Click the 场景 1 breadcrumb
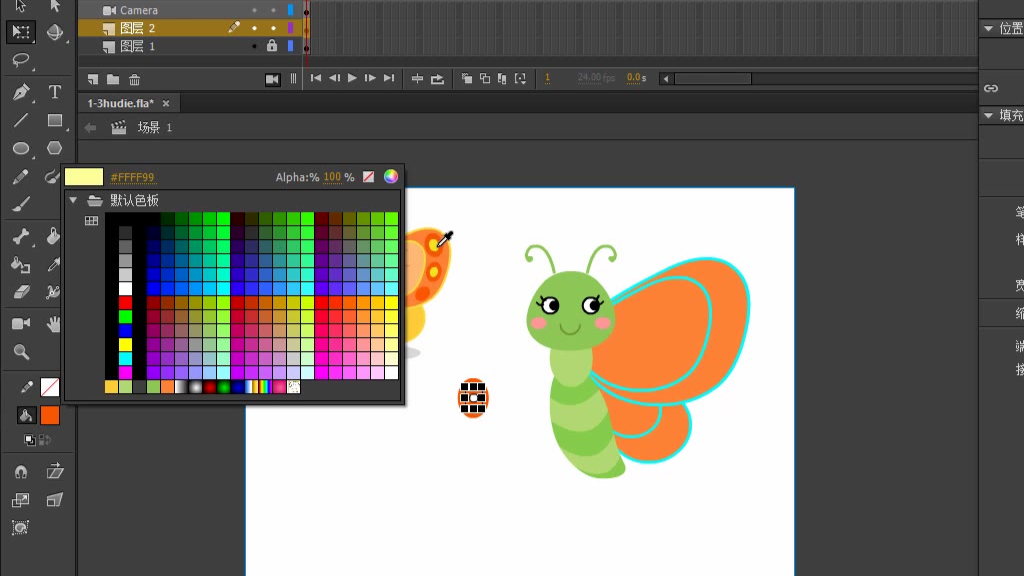This screenshot has width=1024, height=576. click(154, 127)
